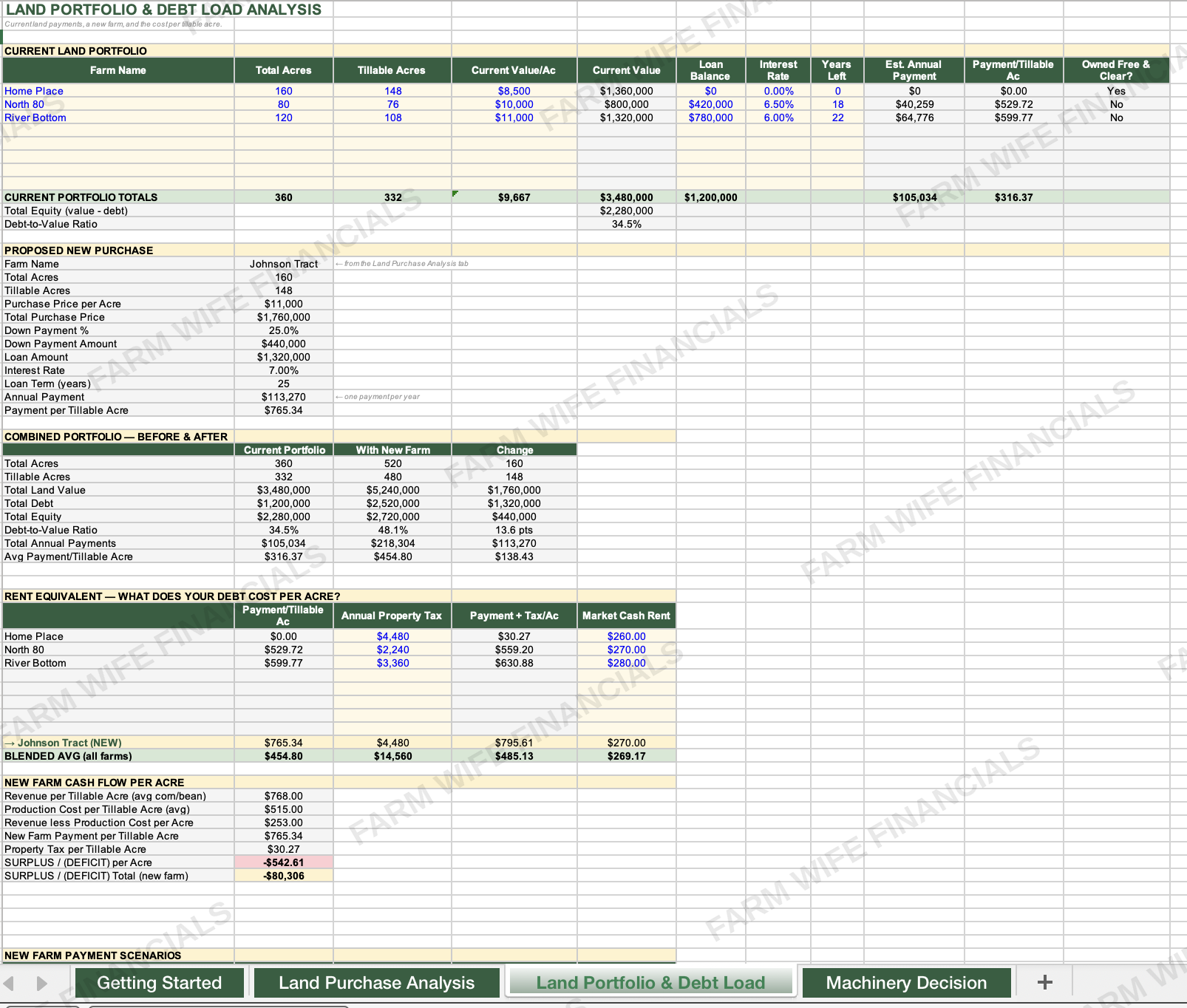Go to the previous sheet with the left arrow
This screenshot has height=1008, width=1187.
pyautogui.click(x=9, y=984)
